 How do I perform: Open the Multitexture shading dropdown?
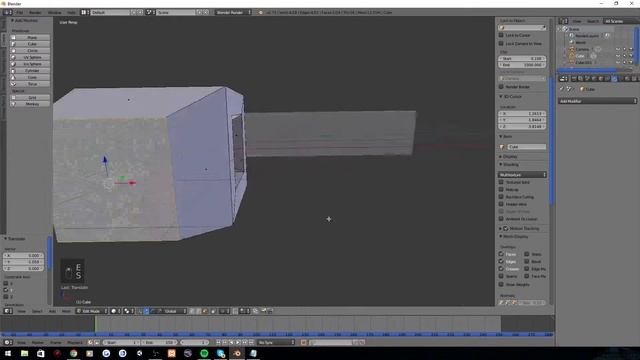pos(522,175)
